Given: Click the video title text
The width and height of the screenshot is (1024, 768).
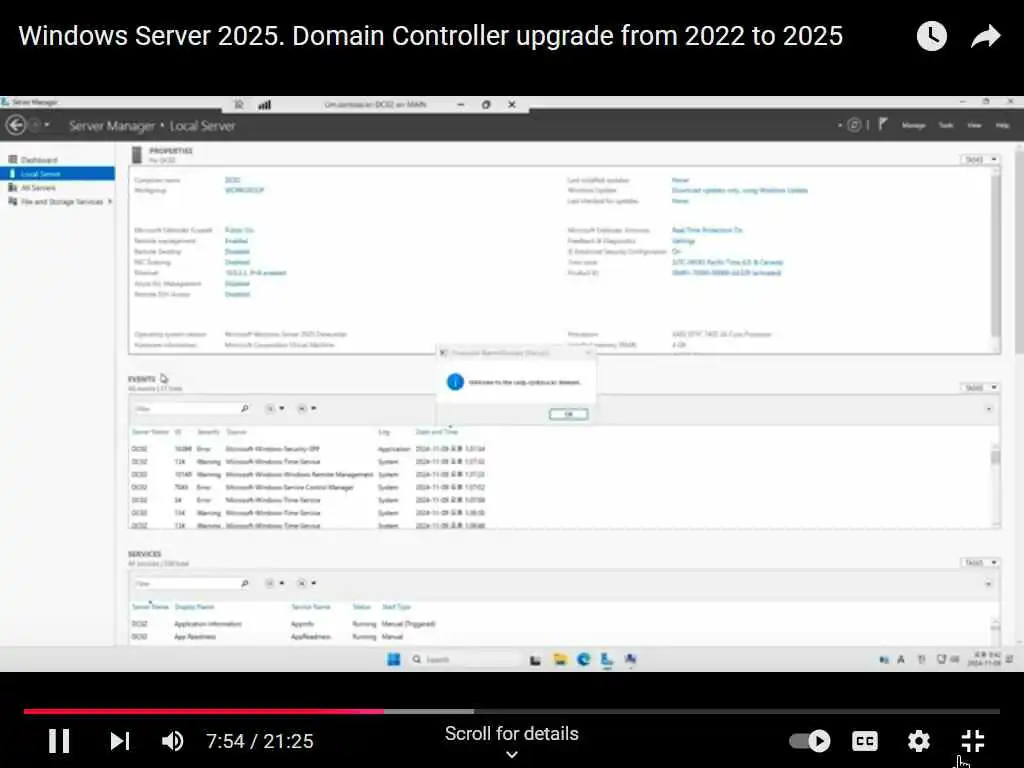Looking at the screenshot, I should (x=430, y=36).
